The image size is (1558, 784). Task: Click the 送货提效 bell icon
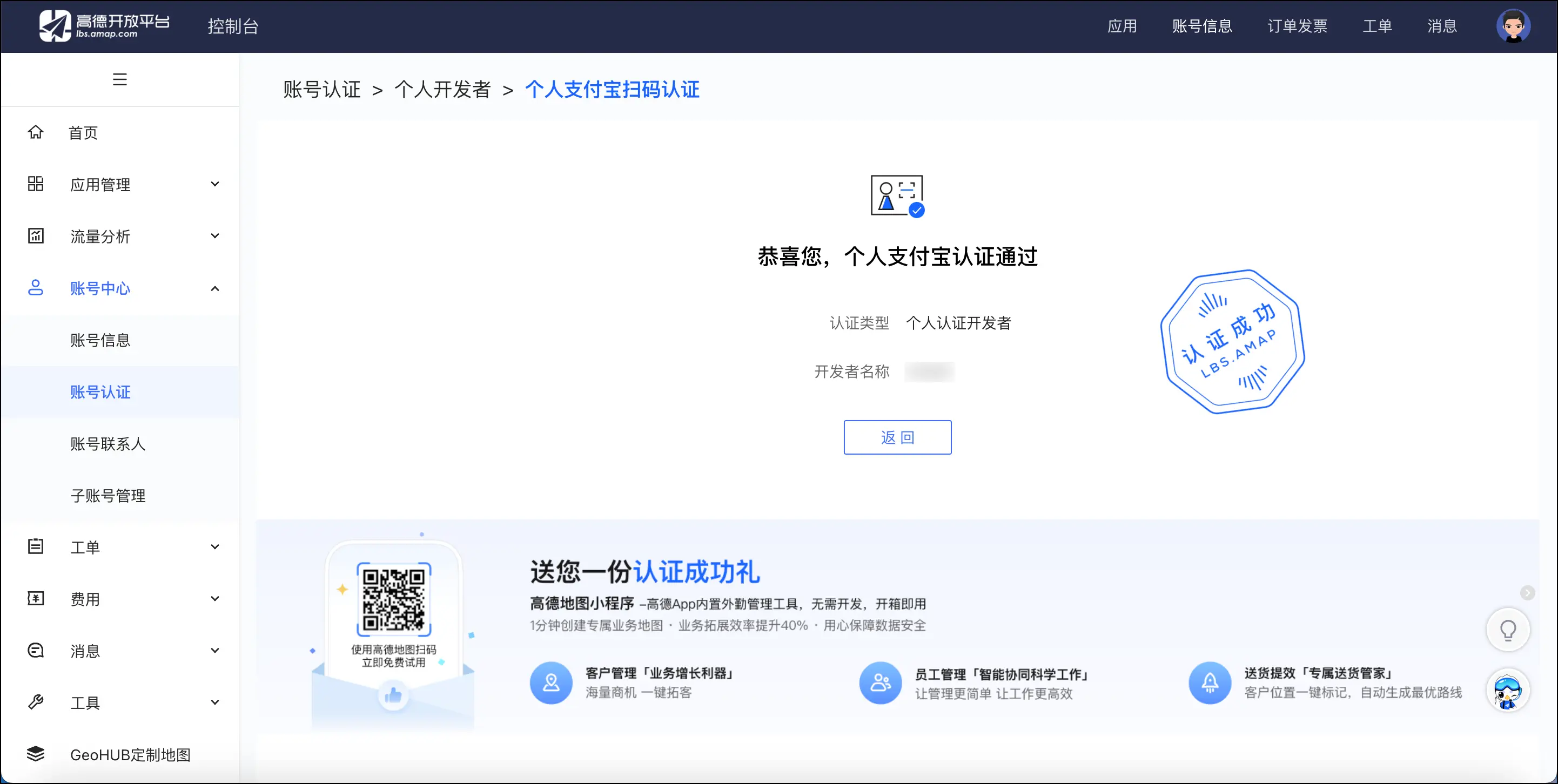click(1210, 683)
